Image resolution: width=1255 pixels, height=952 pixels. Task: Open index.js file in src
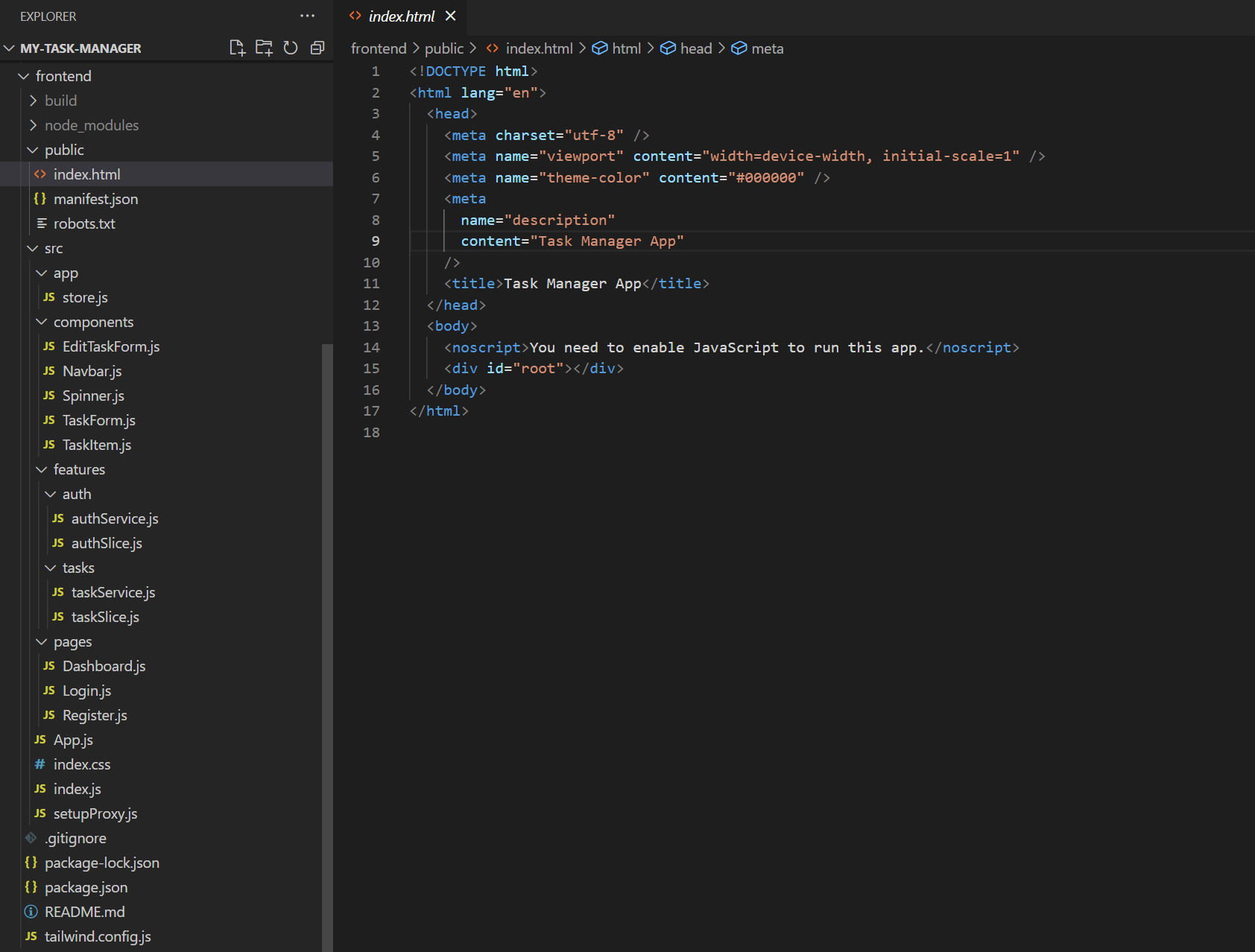click(x=166, y=789)
